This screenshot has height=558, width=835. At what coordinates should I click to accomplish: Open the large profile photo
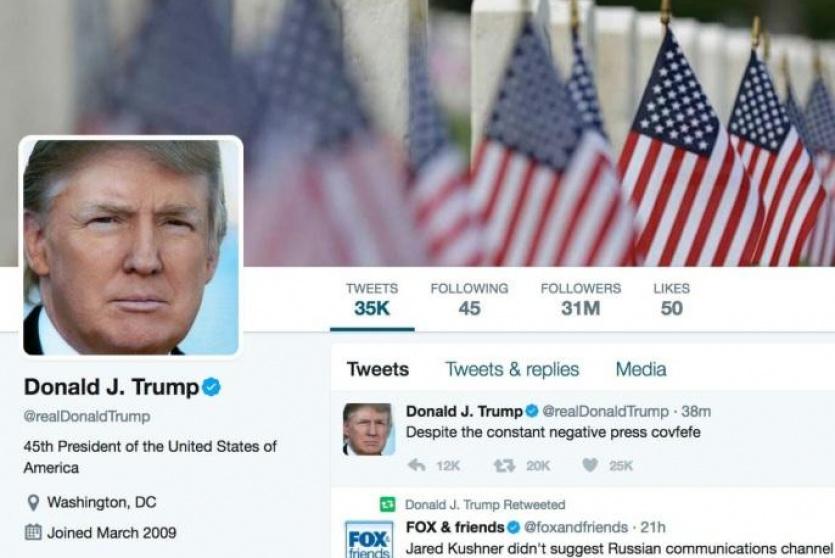click(x=131, y=247)
